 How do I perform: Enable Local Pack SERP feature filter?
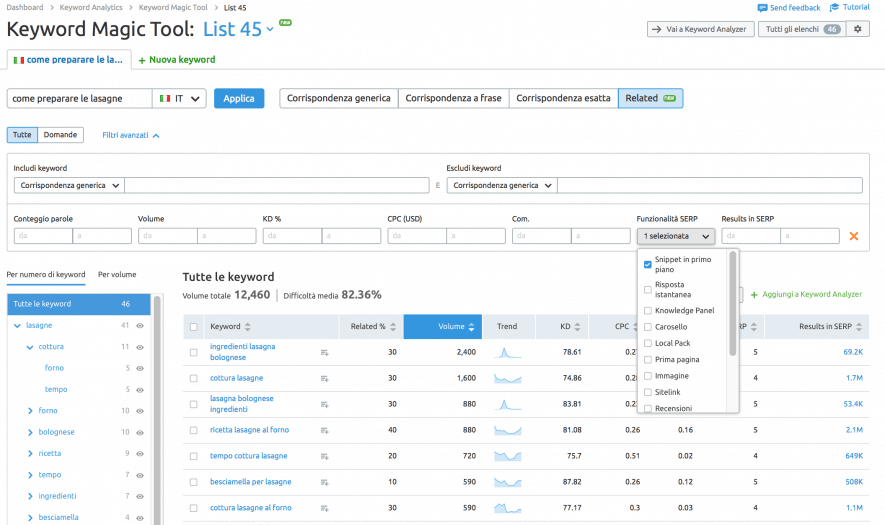tap(647, 343)
